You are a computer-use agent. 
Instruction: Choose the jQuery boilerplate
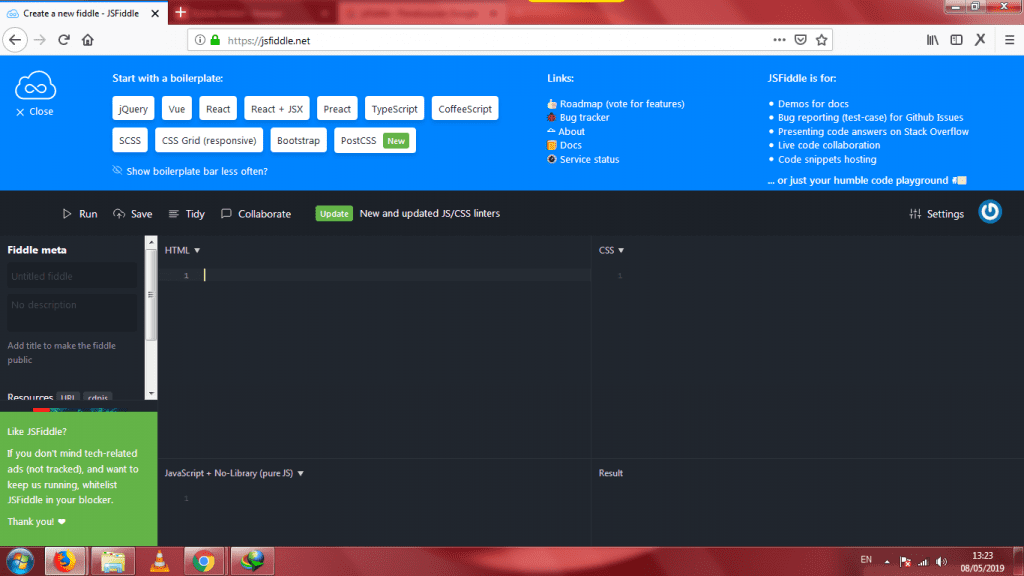pos(133,109)
